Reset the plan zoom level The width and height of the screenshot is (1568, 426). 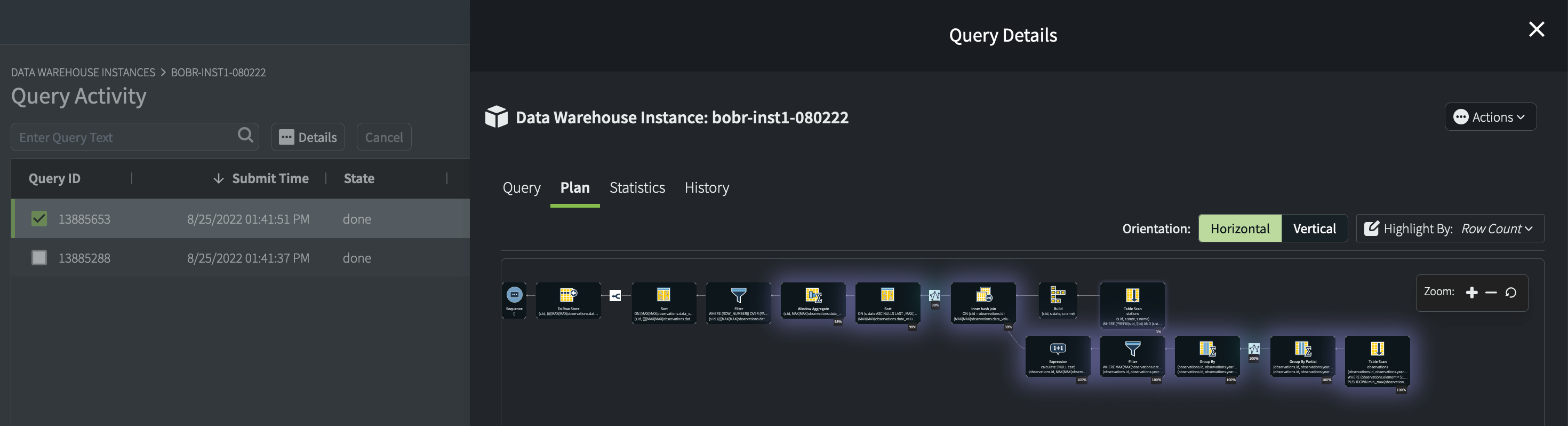point(1511,293)
